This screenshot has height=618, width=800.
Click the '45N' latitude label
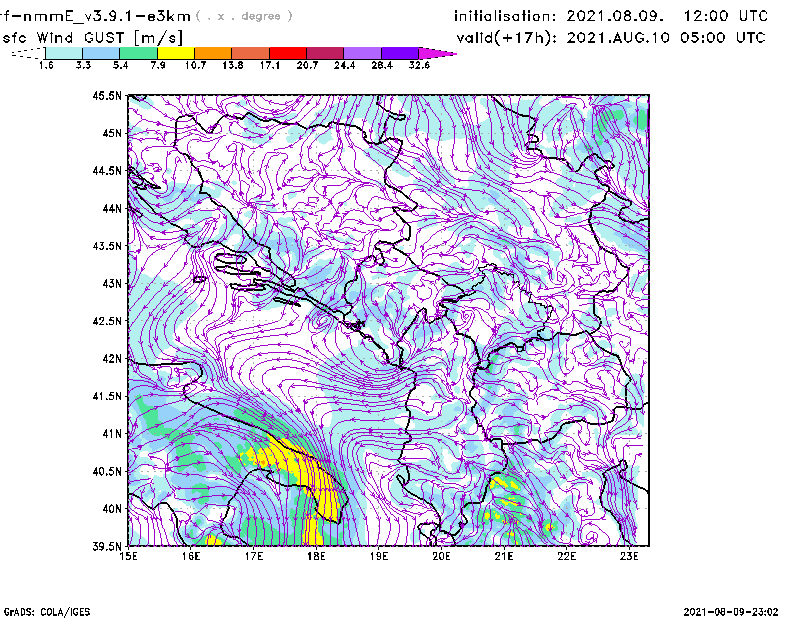coord(112,133)
